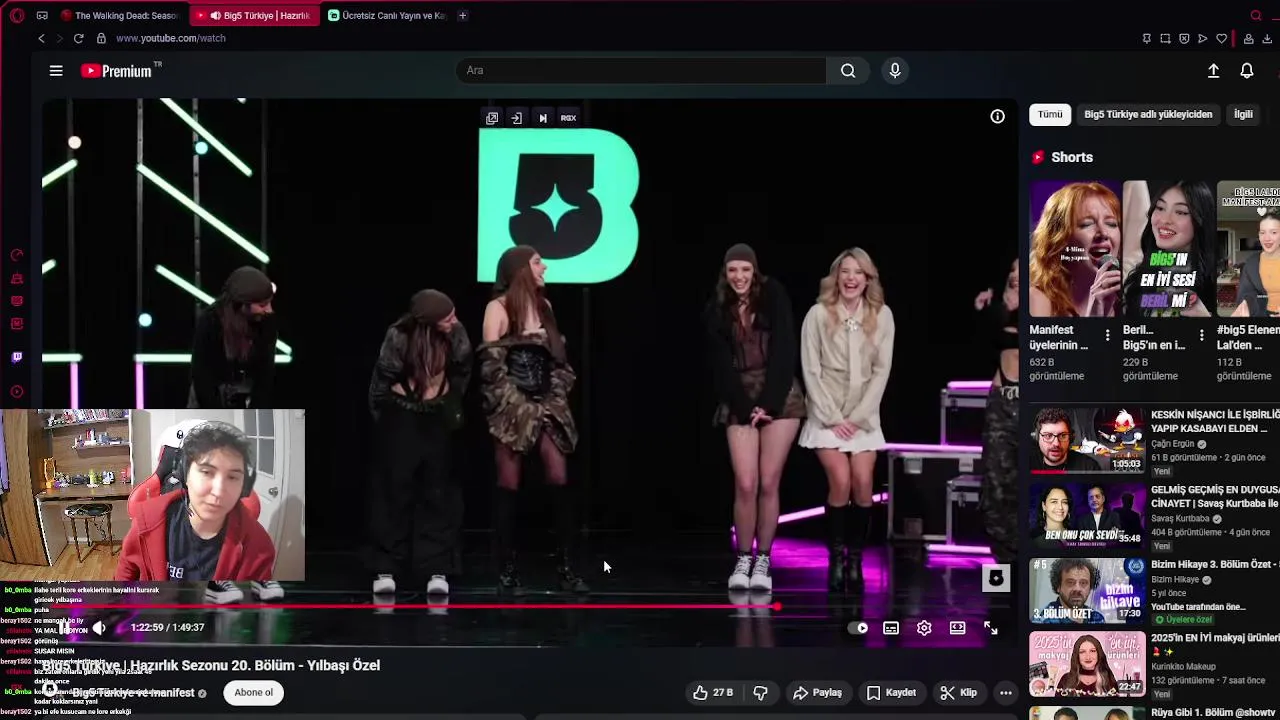
Task: Open the YouTube guide hamburger menu
Action: coord(56,70)
